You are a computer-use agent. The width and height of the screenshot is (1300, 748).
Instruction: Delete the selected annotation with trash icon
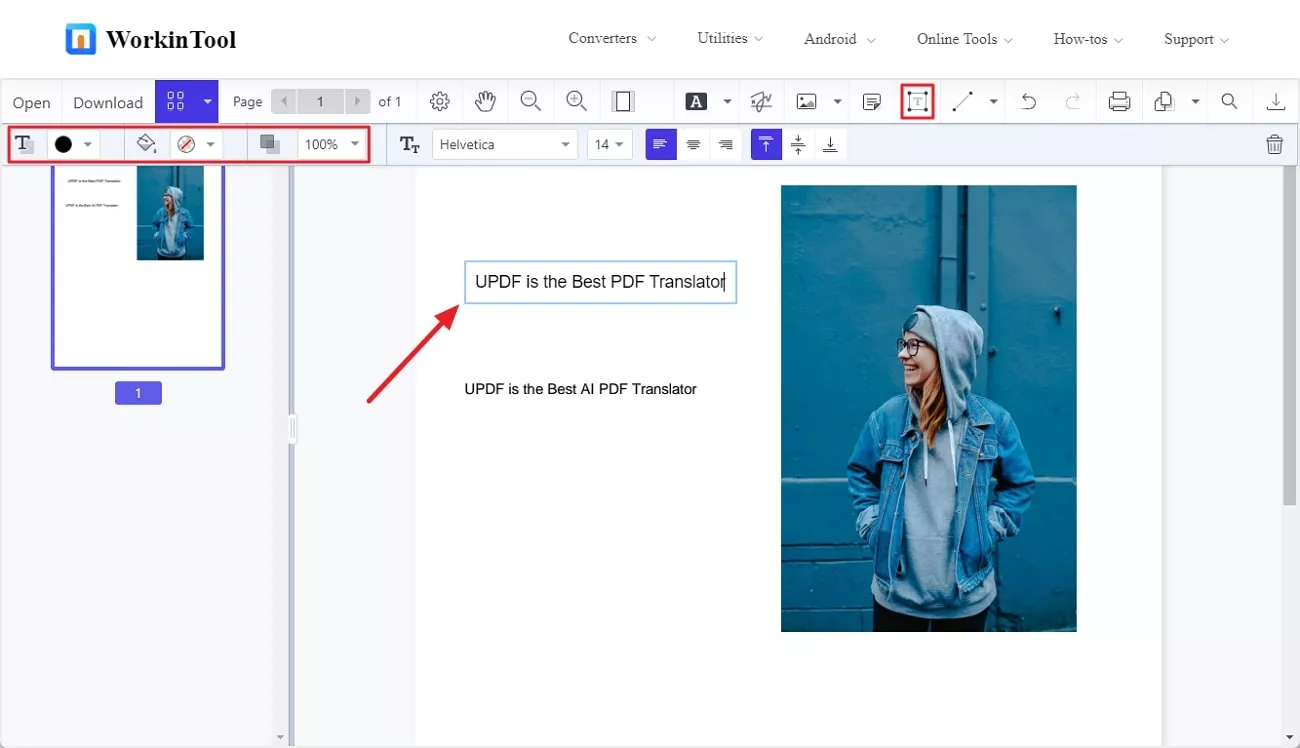tap(1274, 144)
